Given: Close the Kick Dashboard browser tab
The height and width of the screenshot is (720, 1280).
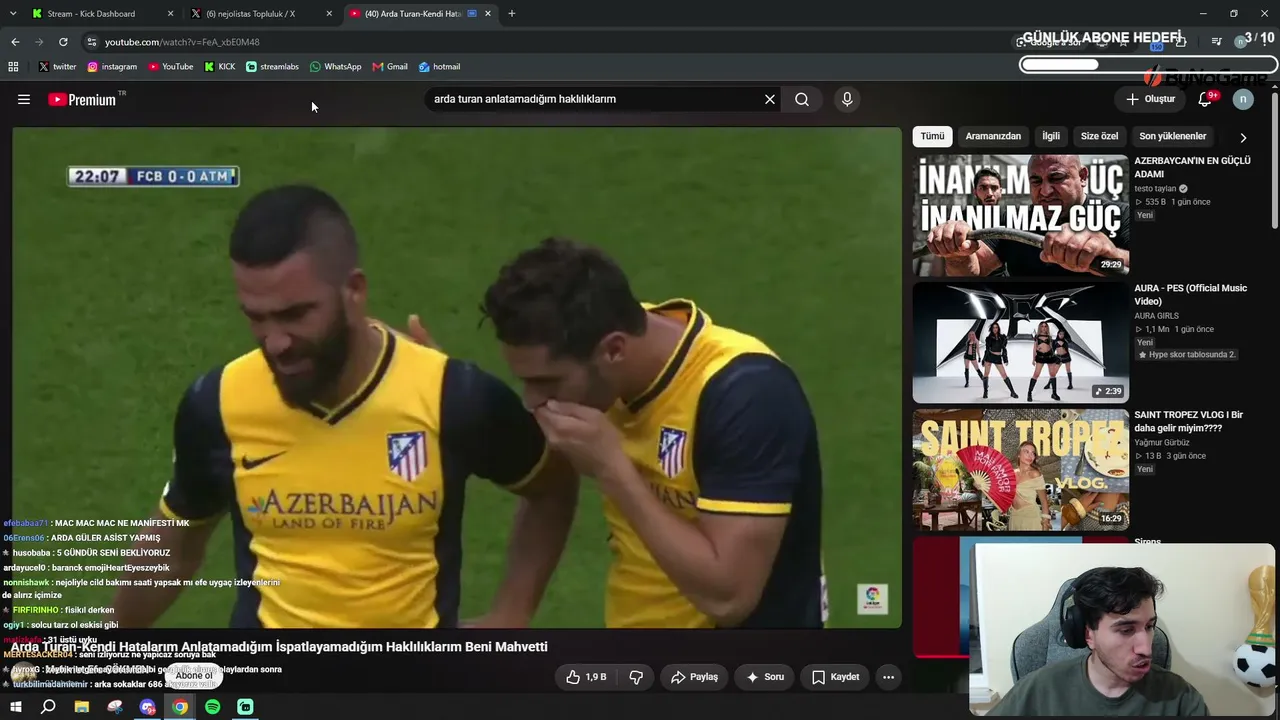Looking at the screenshot, I should tap(170, 14).
